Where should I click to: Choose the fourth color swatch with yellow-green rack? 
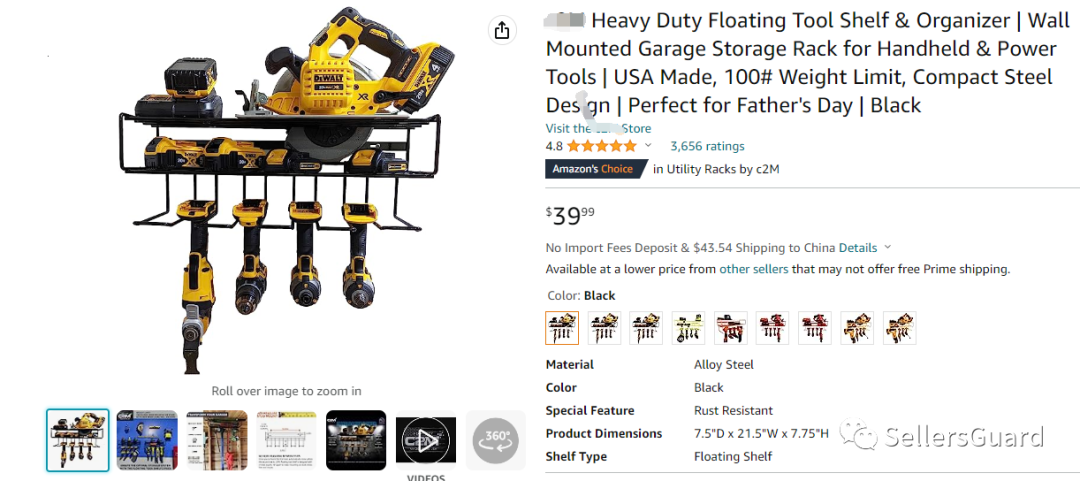click(688, 328)
